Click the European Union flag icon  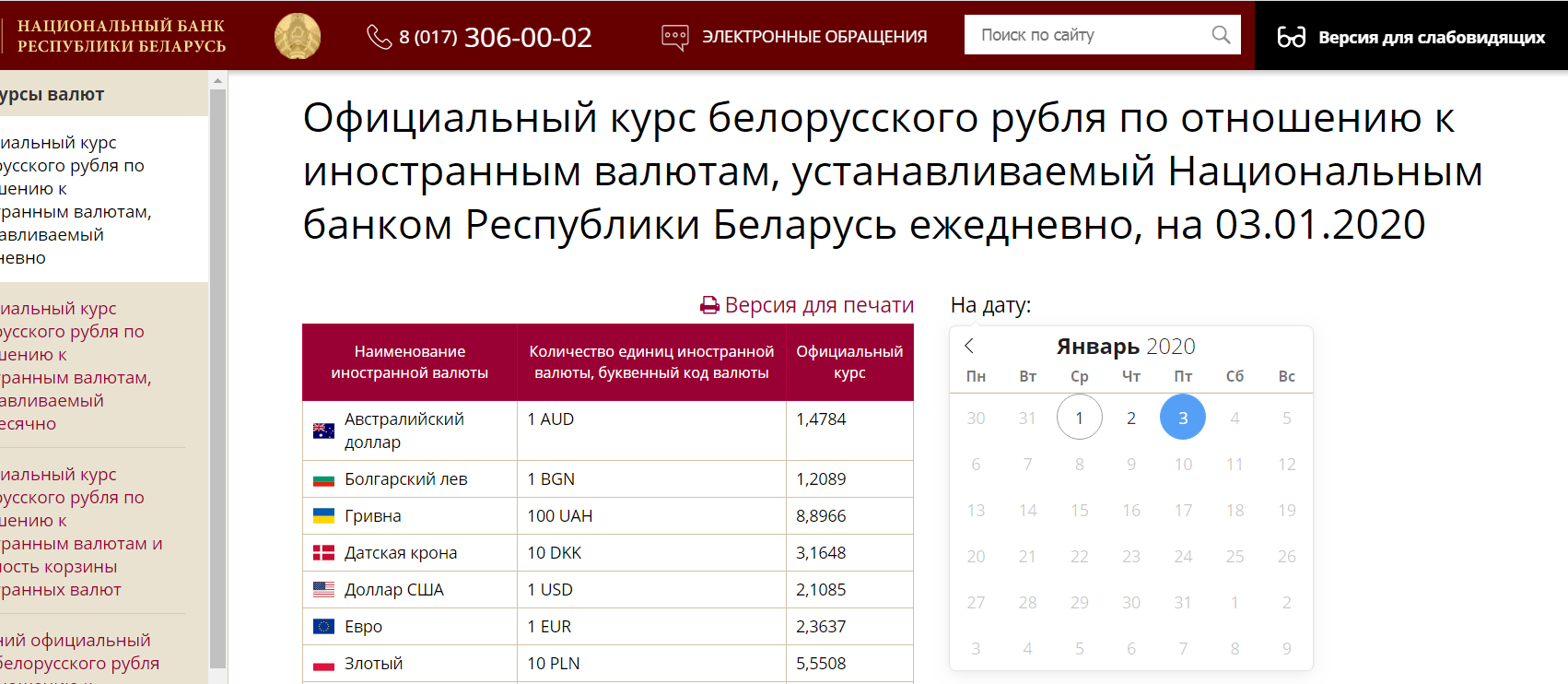click(x=323, y=627)
